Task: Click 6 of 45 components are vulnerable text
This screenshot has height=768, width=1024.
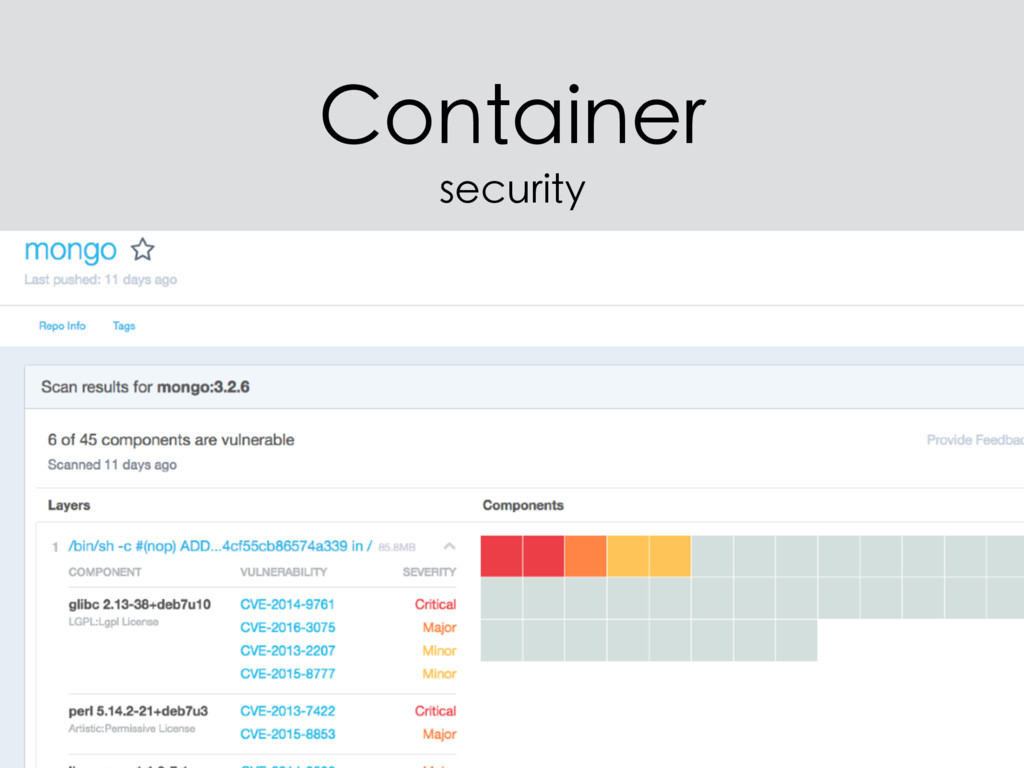Action: 171,440
